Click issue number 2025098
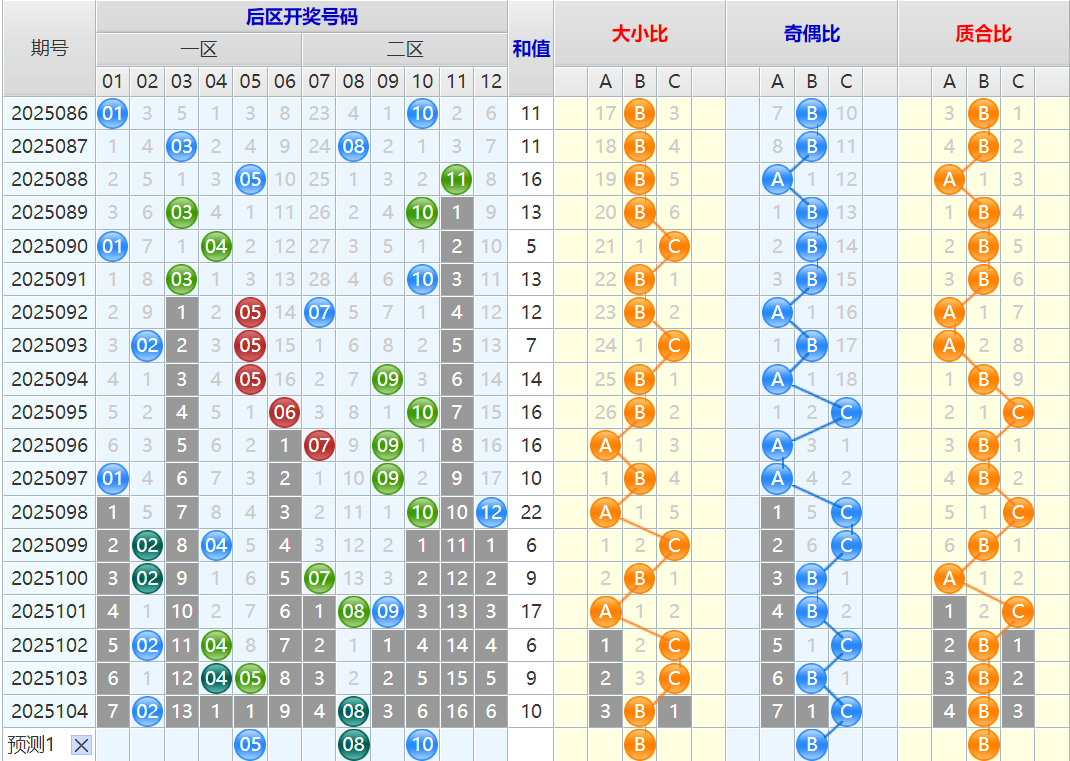 point(49,512)
